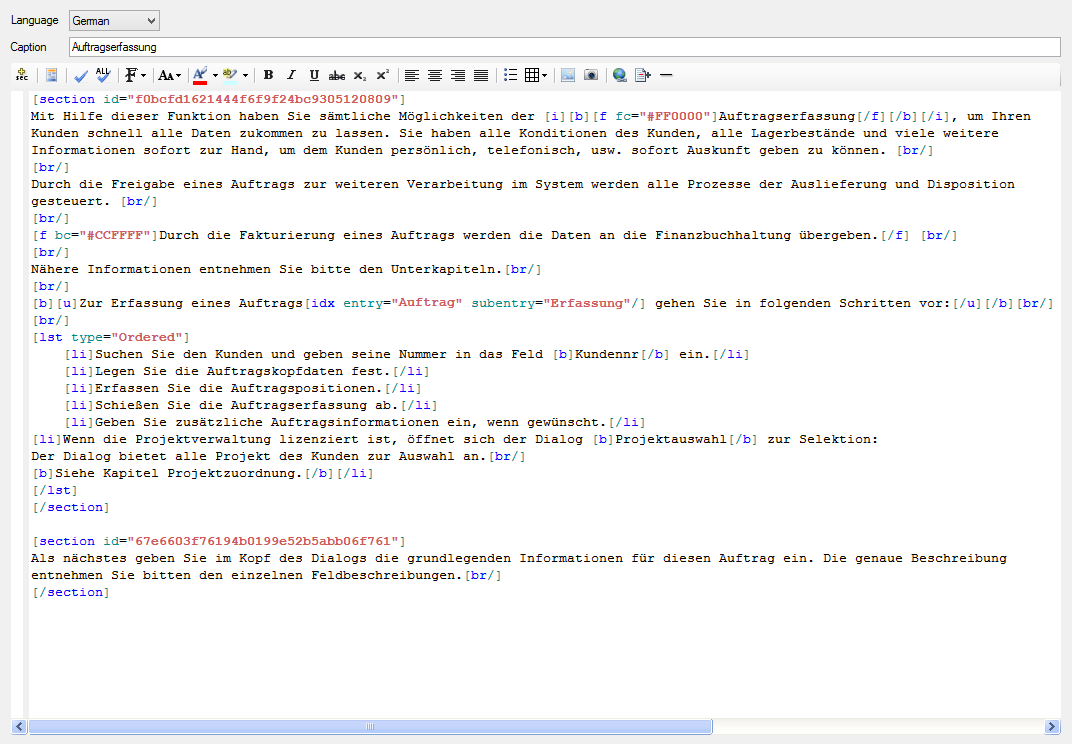
Task: Toggle bold formatting
Action: 269,75
